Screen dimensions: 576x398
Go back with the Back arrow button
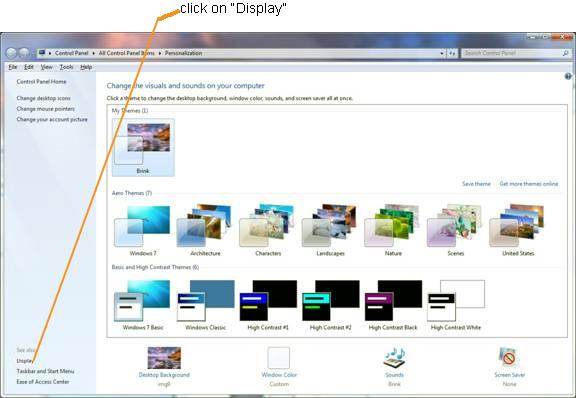11,53
